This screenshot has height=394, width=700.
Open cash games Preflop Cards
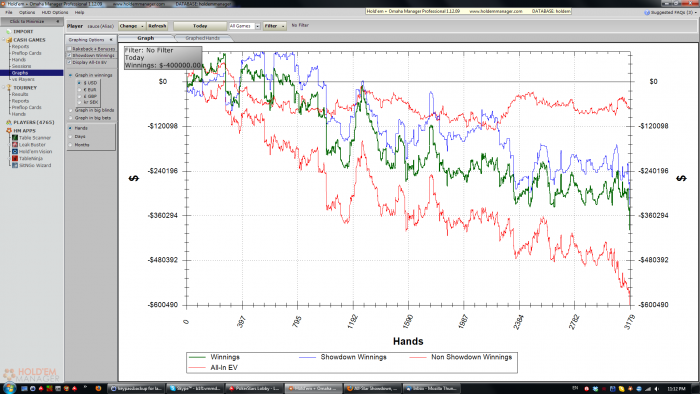[x=26, y=53]
